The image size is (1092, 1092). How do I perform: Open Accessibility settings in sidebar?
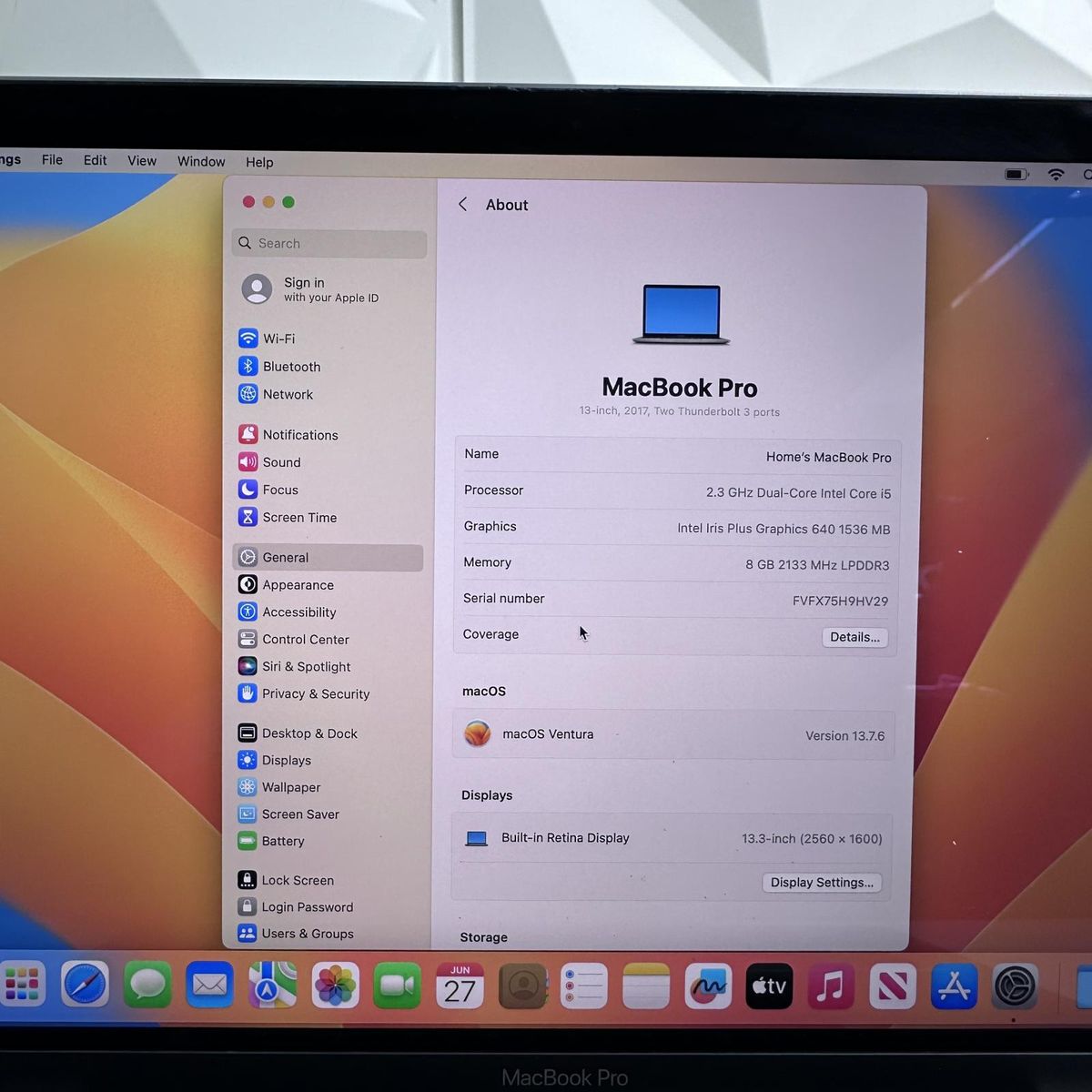[287, 612]
